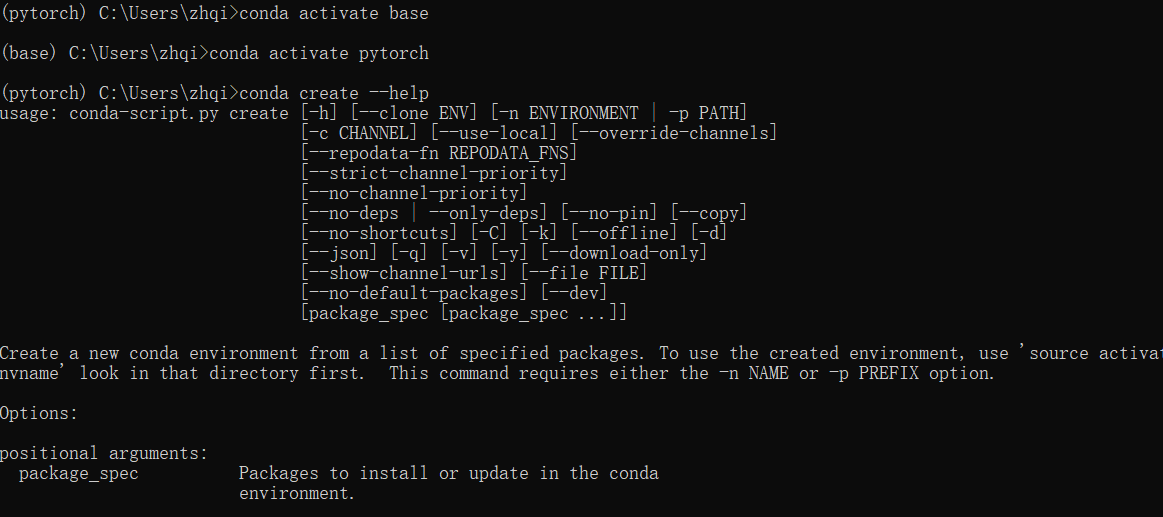Click the "conda create --help" command text
Screen dimensions: 1163x517
coord(334,93)
